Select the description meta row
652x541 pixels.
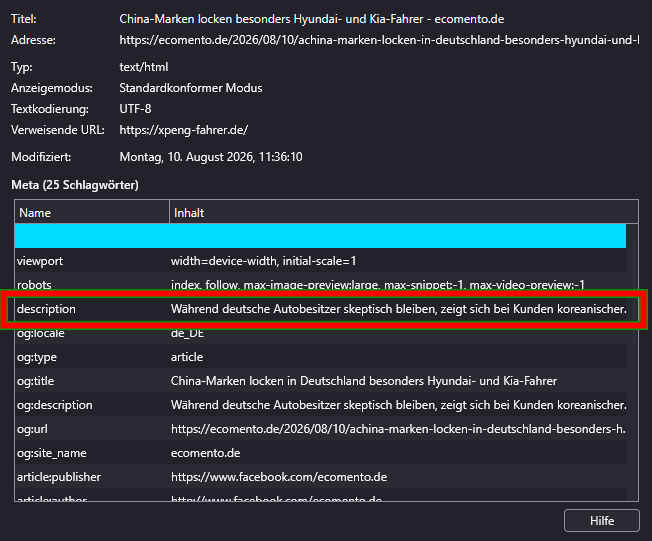pyautogui.click(x=320, y=309)
